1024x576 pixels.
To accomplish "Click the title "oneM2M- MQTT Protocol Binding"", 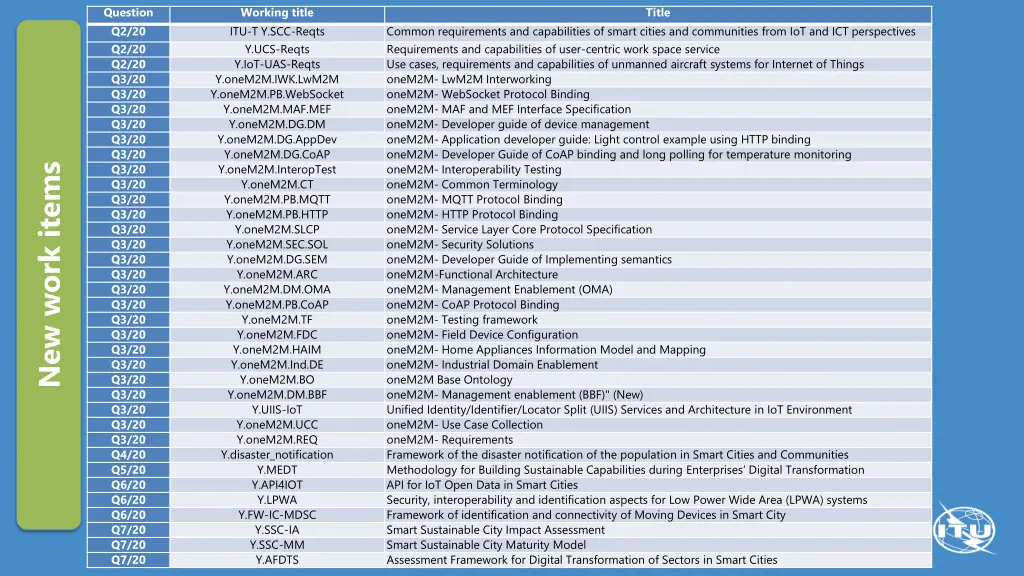I will [474, 200].
